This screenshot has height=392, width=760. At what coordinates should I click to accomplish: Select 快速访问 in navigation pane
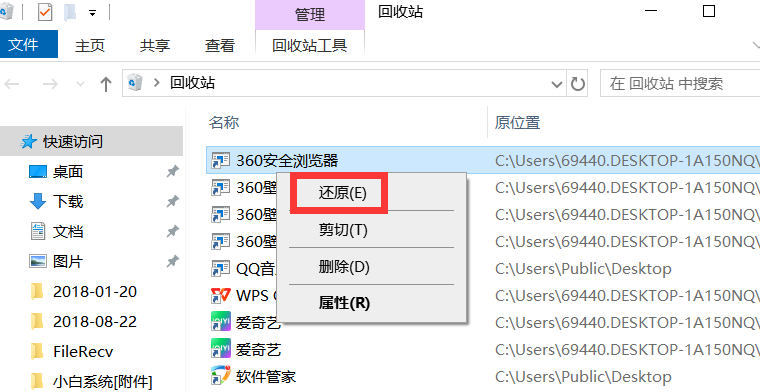click(92, 141)
